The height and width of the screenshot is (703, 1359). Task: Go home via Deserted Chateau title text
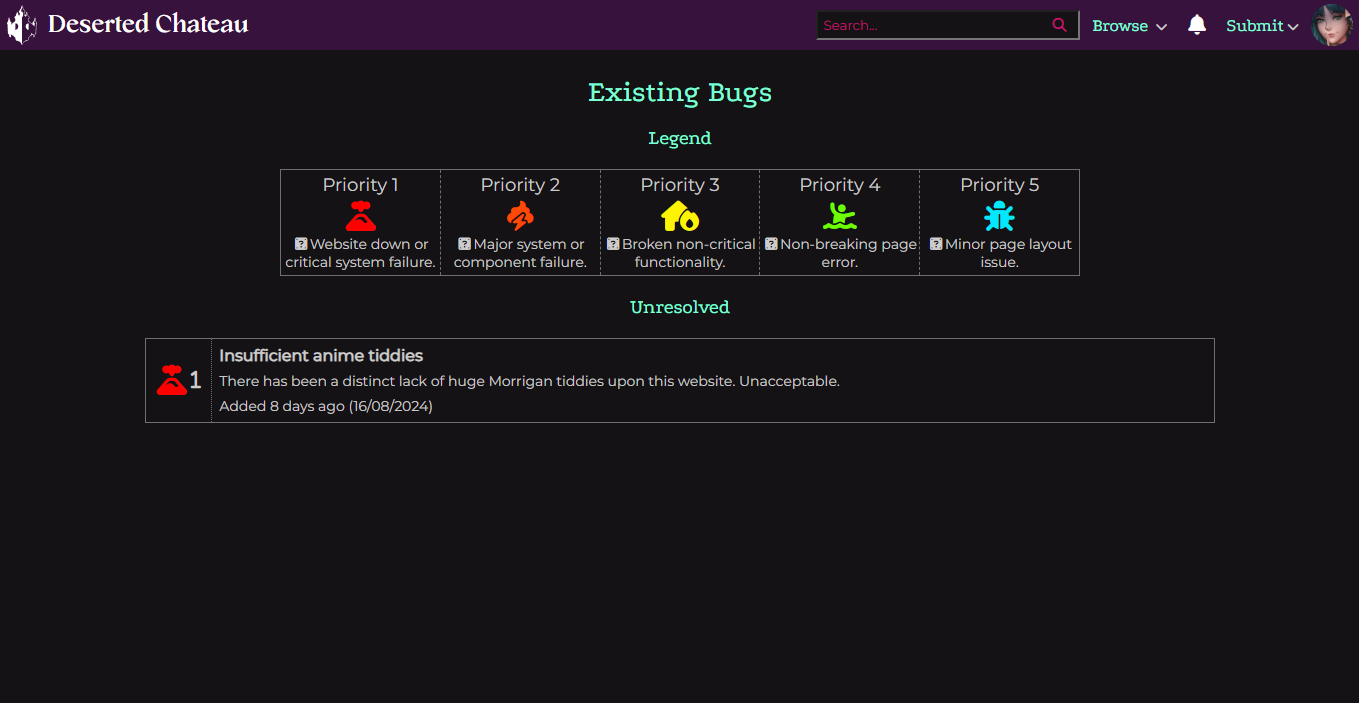[148, 24]
